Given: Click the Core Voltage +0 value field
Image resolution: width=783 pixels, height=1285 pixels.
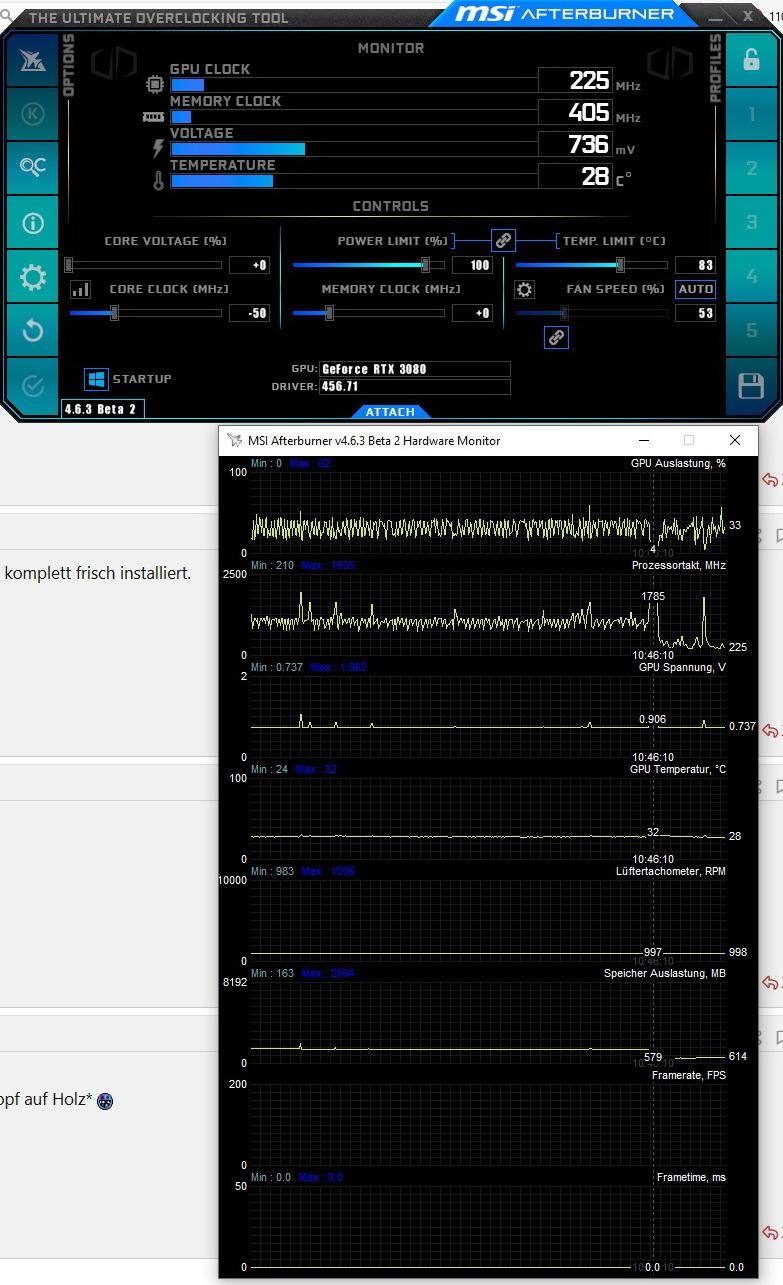Looking at the screenshot, I should pos(249,265).
